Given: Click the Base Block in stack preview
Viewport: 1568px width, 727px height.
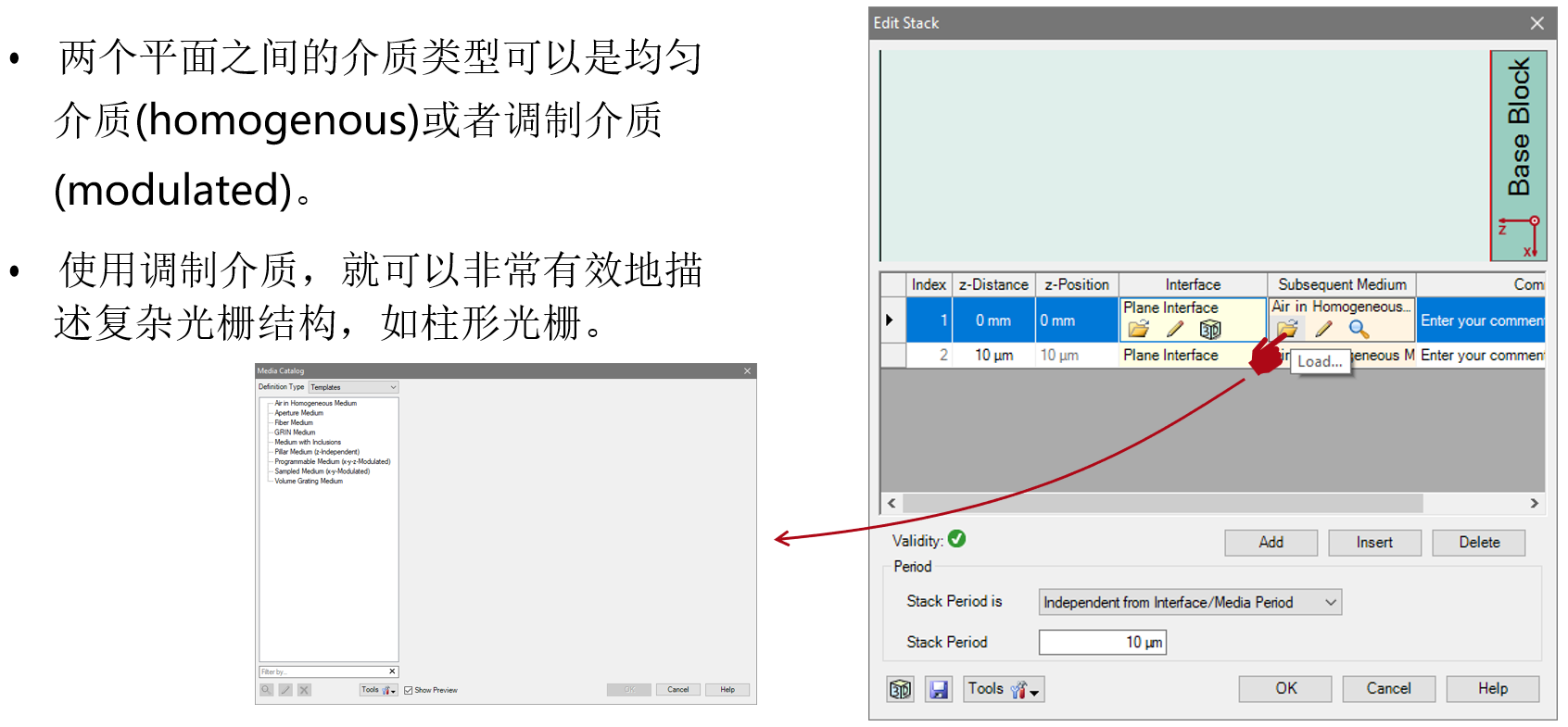Looking at the screenshot, I should [1518, 155].
